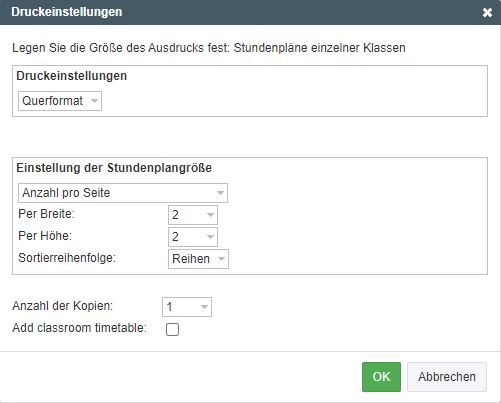
Task: Click the Per Breite dropdown arrow icon
Action: 210,215
